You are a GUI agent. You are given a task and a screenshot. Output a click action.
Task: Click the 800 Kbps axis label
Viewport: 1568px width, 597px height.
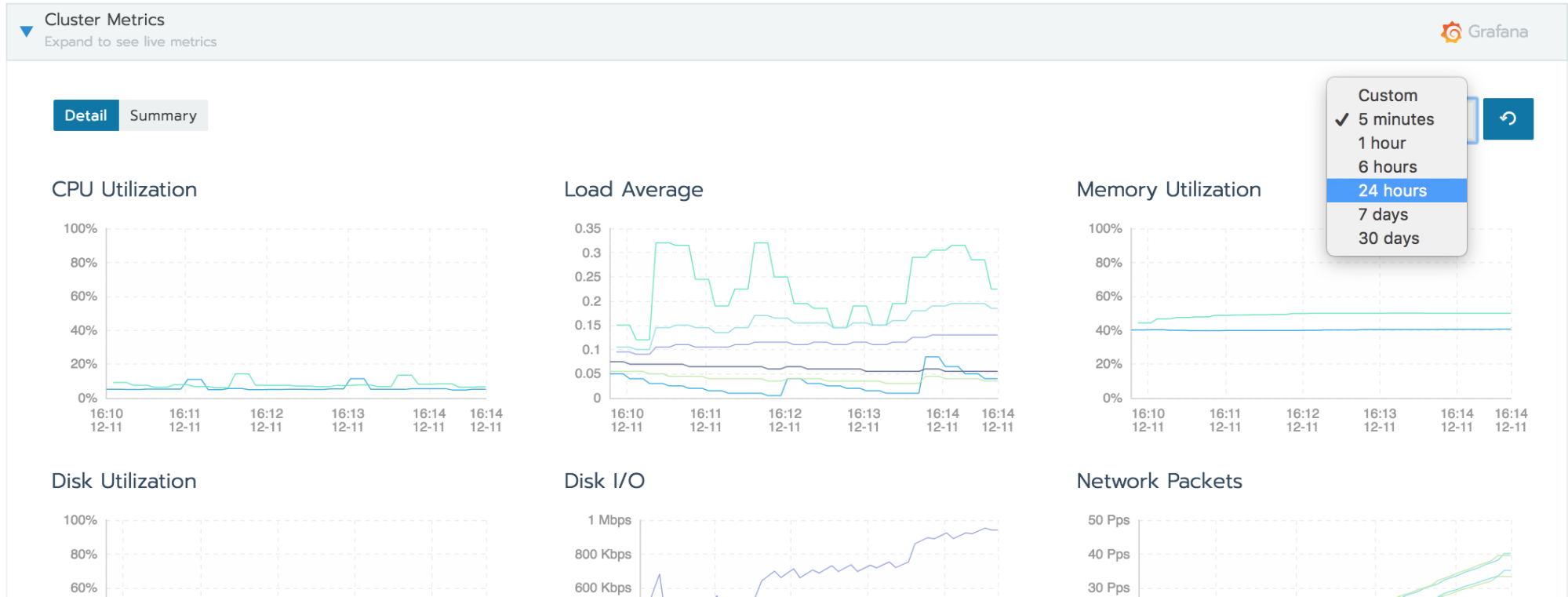(x=602, y=554)
